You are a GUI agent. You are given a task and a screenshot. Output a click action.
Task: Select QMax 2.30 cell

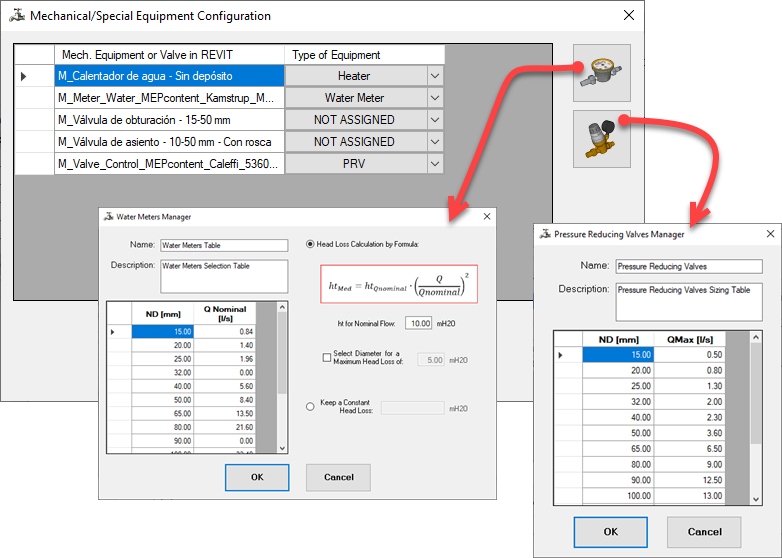[690, 417]
